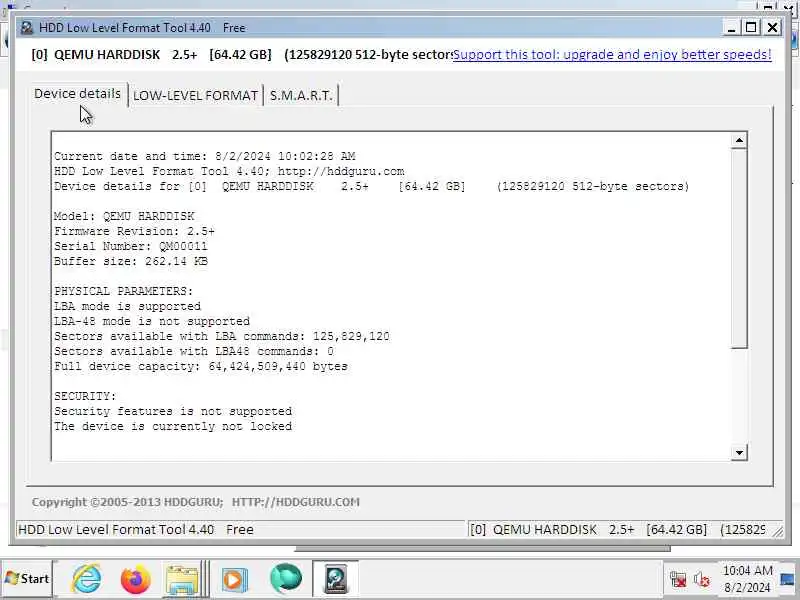Image resolution: width=800 pixels, height=600 pixels.
Task: Click the Firmware Revision: 2.5+ line
Action: point(134,231)
